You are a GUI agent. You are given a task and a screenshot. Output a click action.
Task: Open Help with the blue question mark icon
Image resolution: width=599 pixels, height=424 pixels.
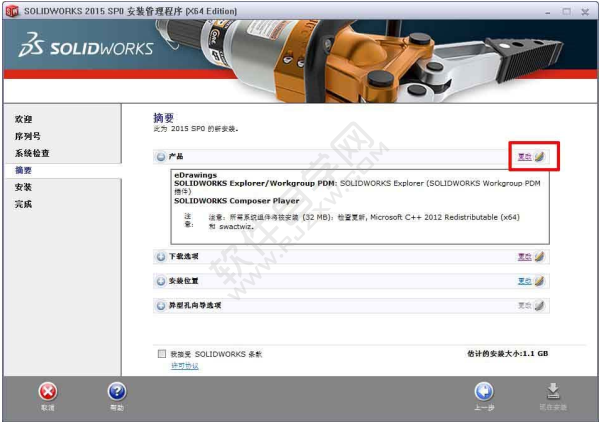coord(117,392)
